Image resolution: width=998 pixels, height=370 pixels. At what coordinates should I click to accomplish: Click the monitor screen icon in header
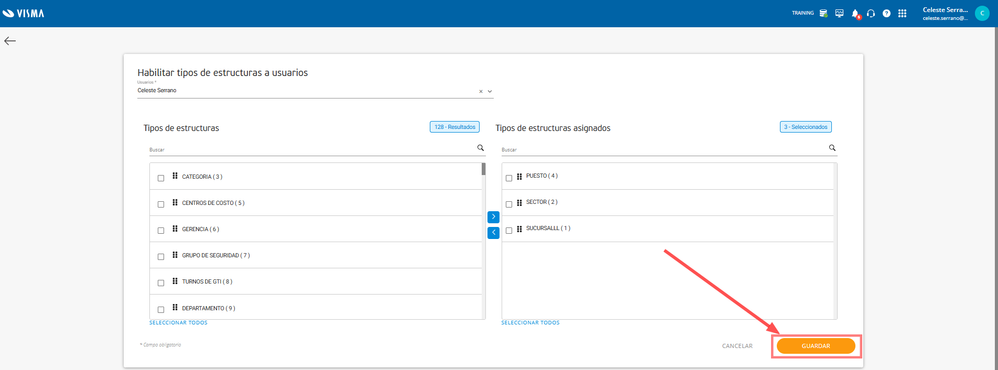[840, 13]
